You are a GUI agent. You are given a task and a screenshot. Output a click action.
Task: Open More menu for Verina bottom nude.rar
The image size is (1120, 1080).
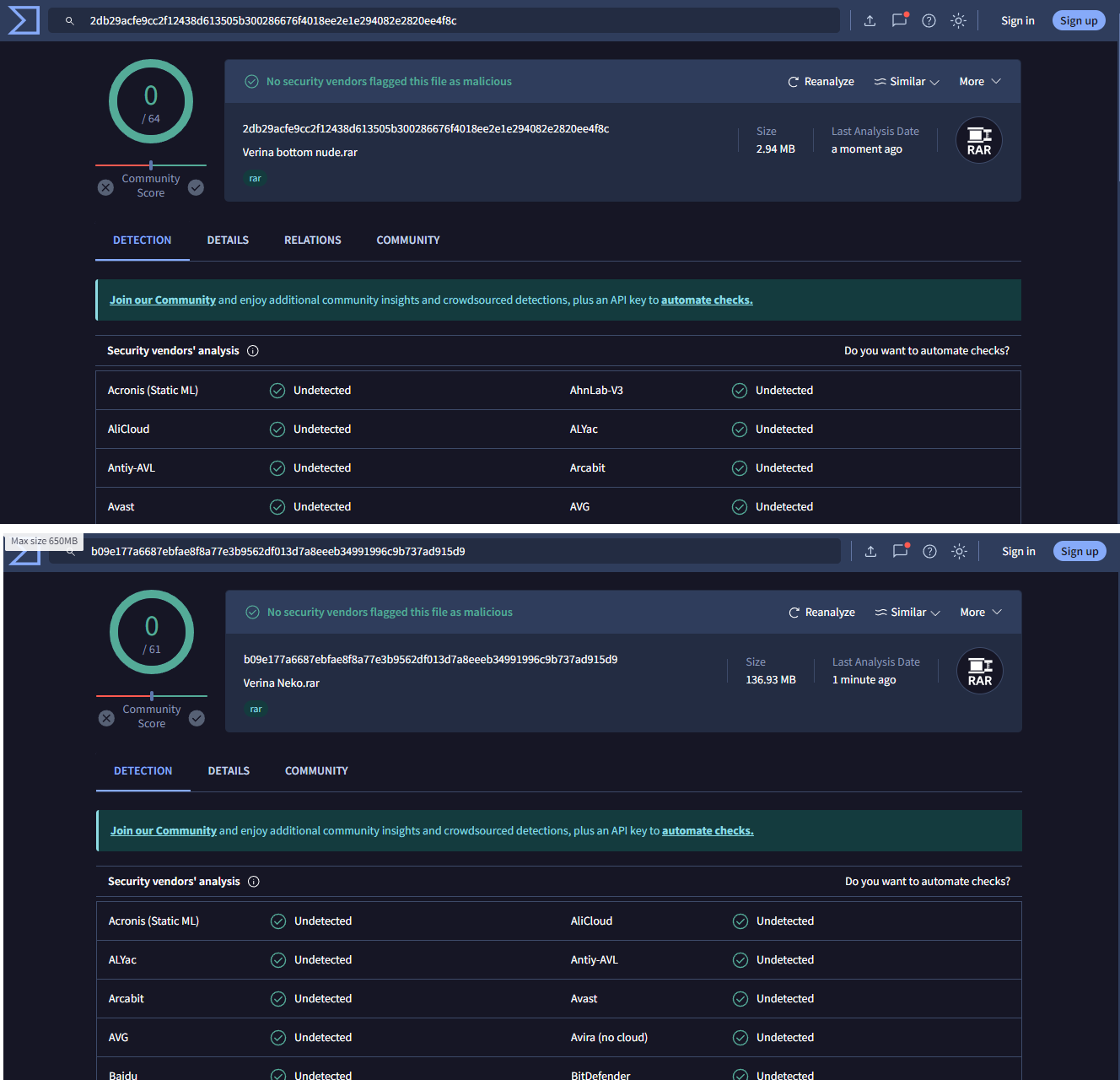point(980,82)
